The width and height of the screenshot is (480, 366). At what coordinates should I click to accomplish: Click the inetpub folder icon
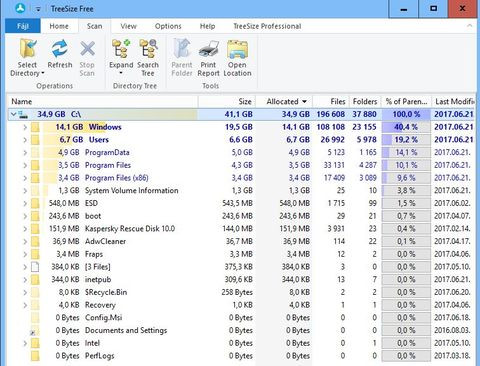pyautogui.click(x=35, y=280)
